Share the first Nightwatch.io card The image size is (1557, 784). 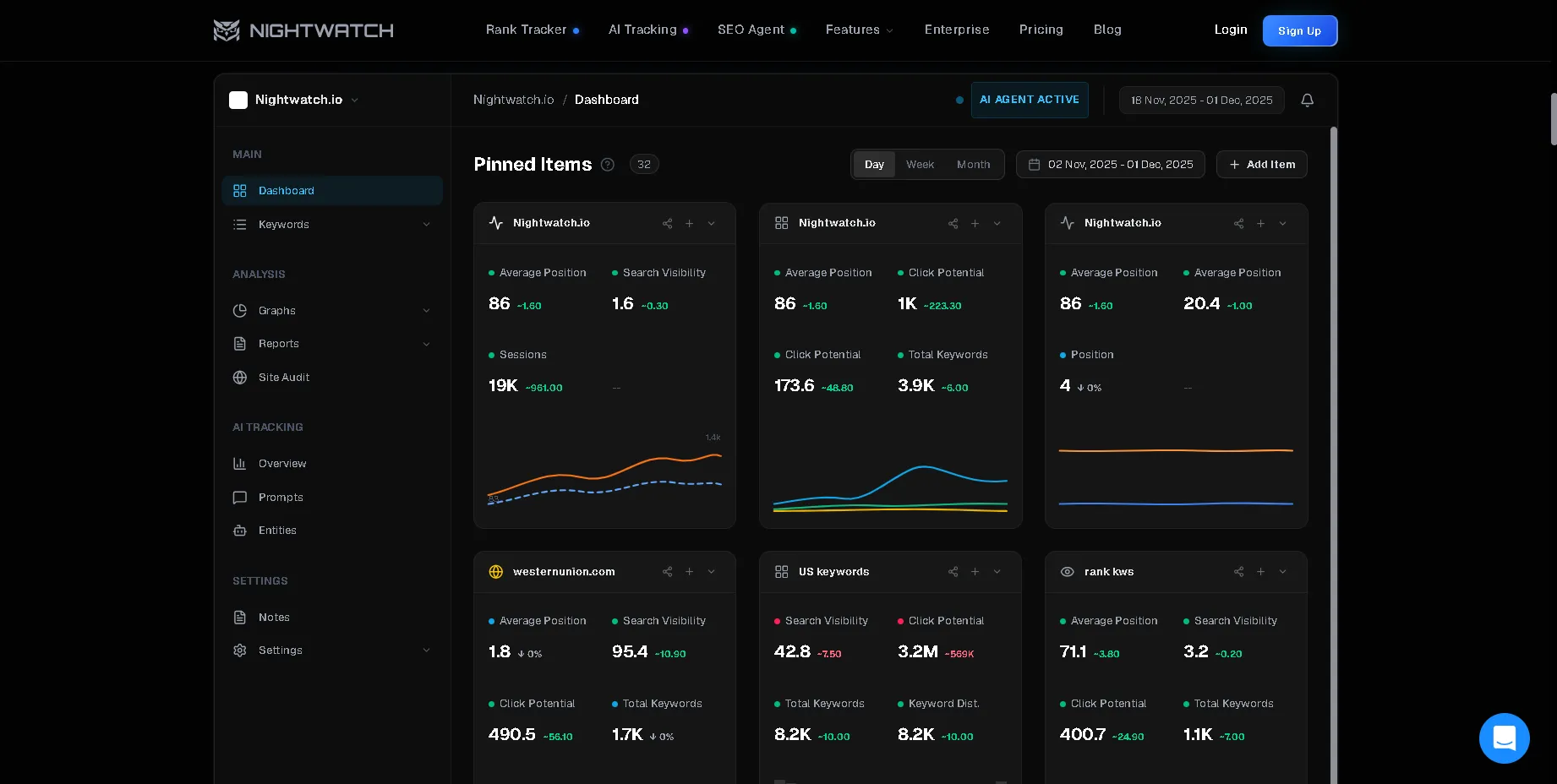668,223
